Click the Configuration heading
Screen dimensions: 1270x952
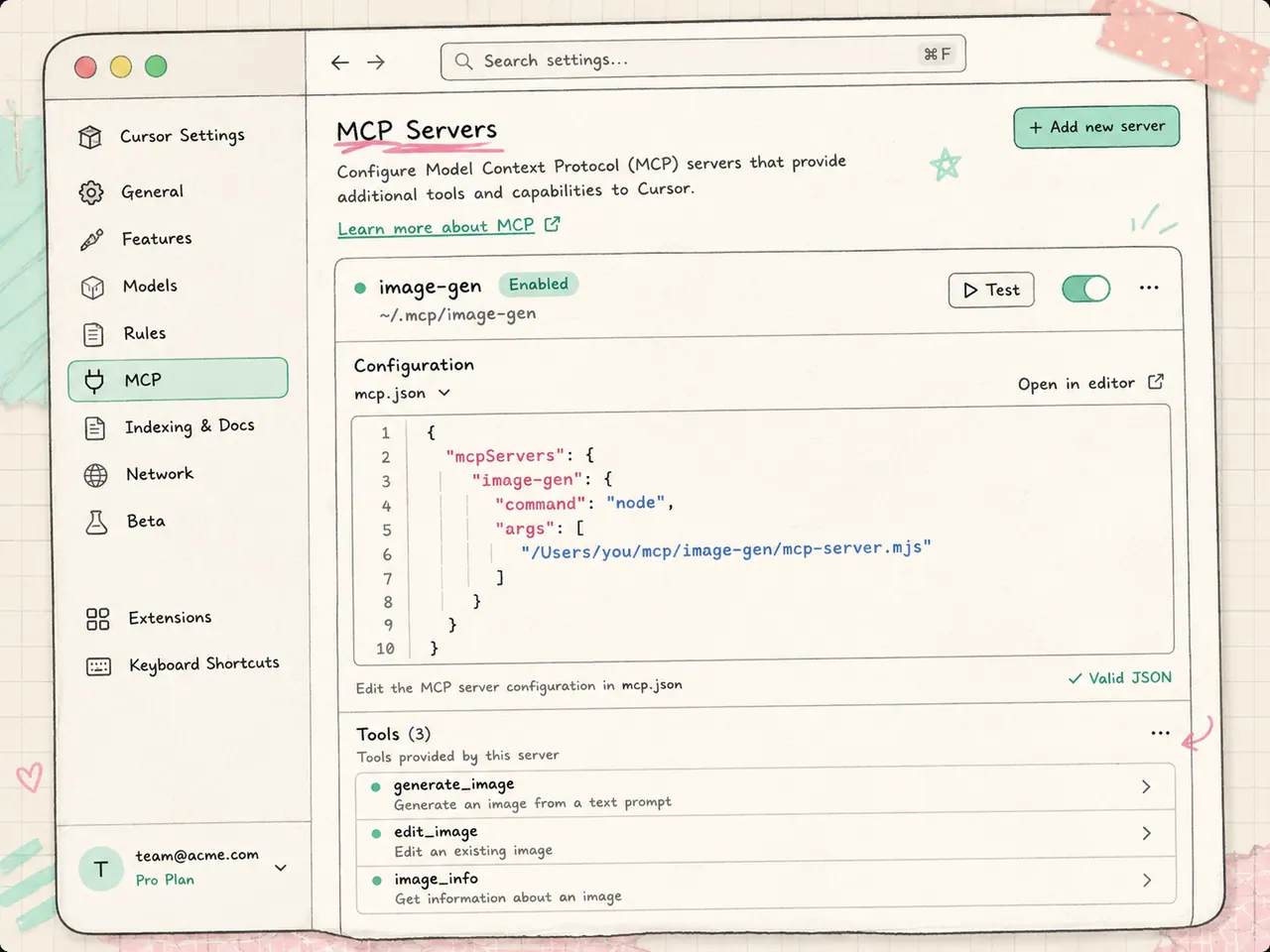(414, 366)
